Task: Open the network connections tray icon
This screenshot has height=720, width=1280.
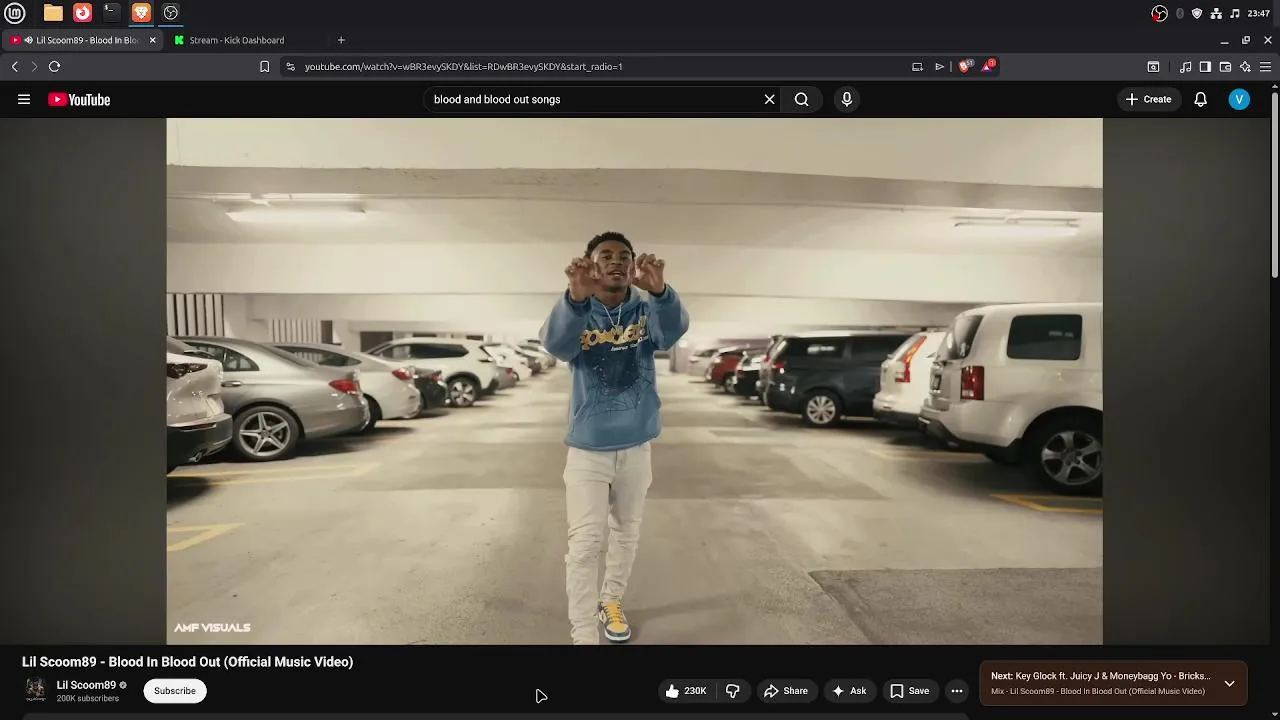Action: (1216, 13)
